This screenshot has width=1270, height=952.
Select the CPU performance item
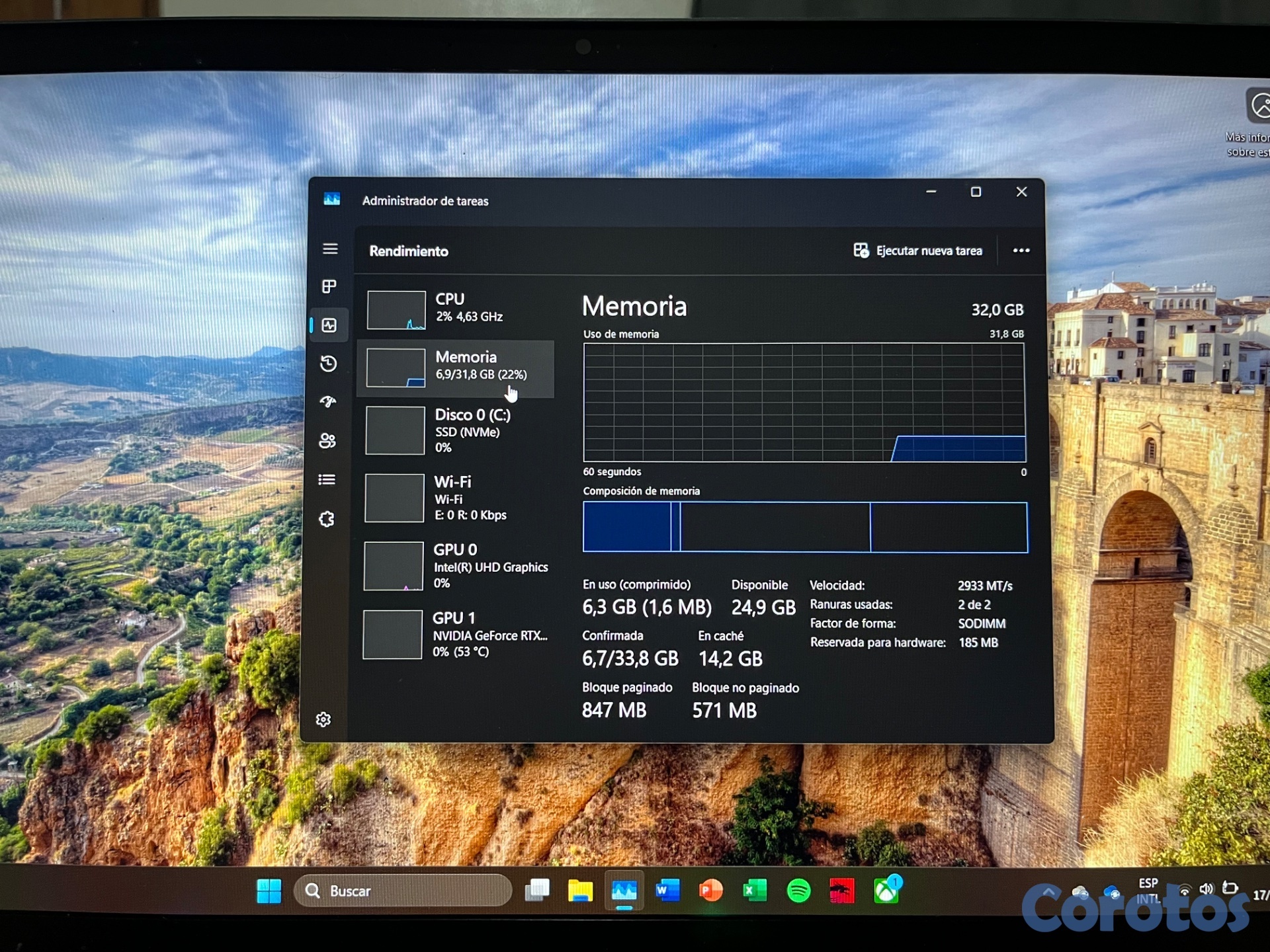point(456,309)
